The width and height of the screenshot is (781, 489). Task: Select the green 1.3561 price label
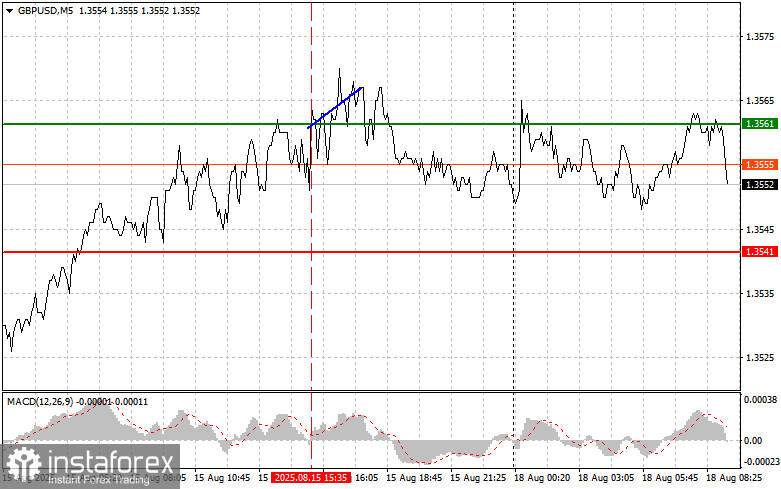point(760,123)
